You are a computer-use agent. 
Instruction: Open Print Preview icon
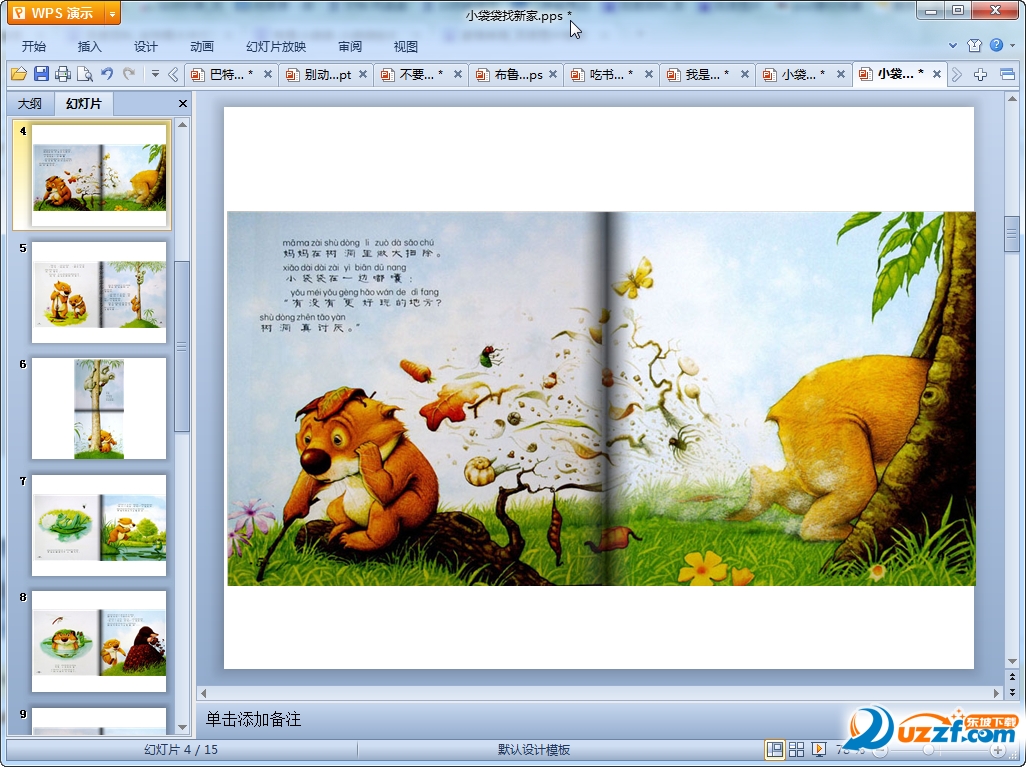pyautogui.click(x=84, y=74)
